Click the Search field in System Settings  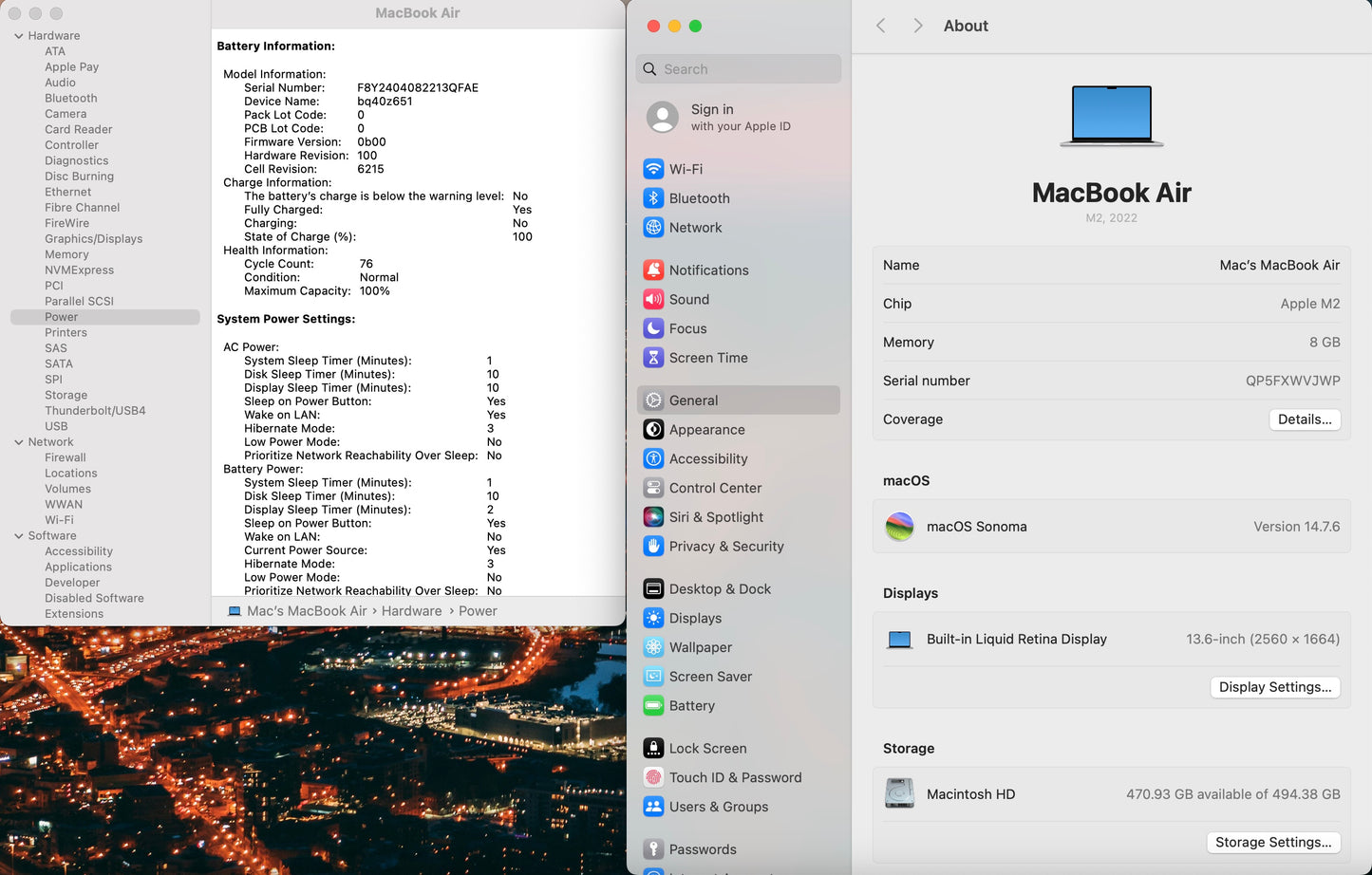point(739,69)
